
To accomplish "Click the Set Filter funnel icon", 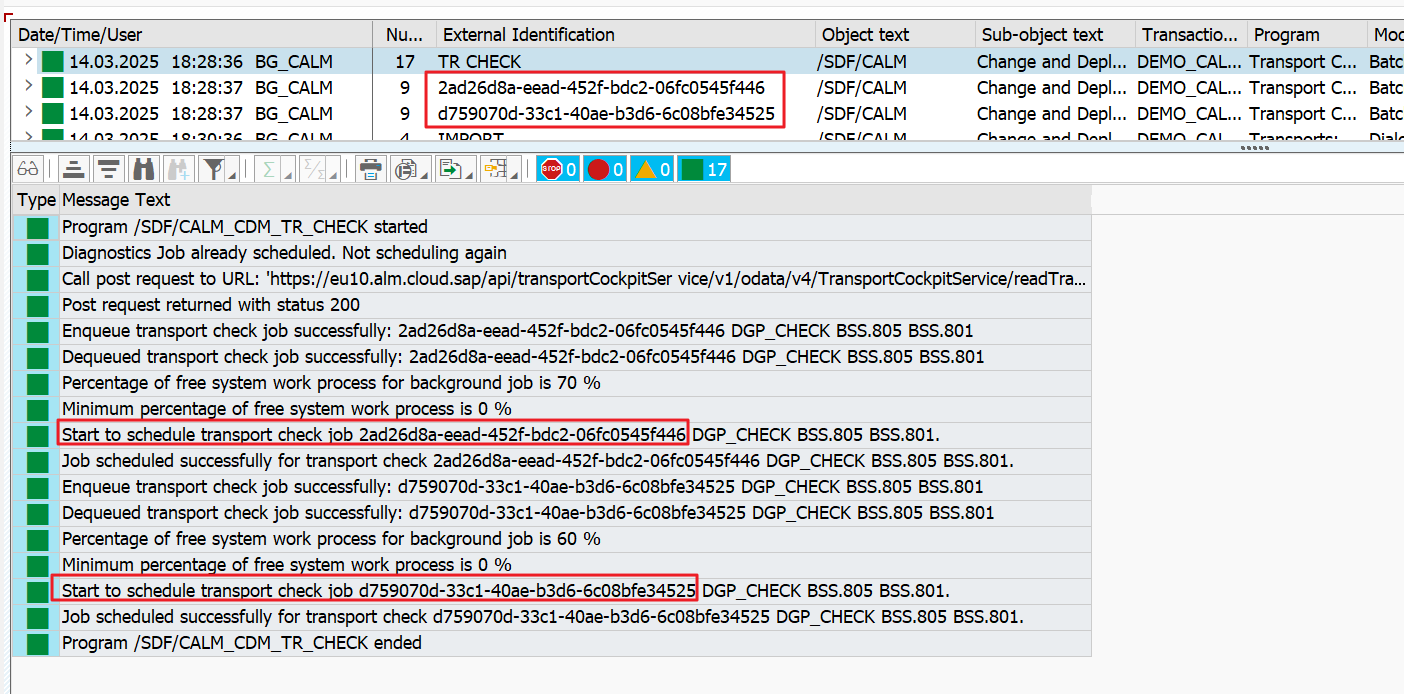I will [211, 169].
